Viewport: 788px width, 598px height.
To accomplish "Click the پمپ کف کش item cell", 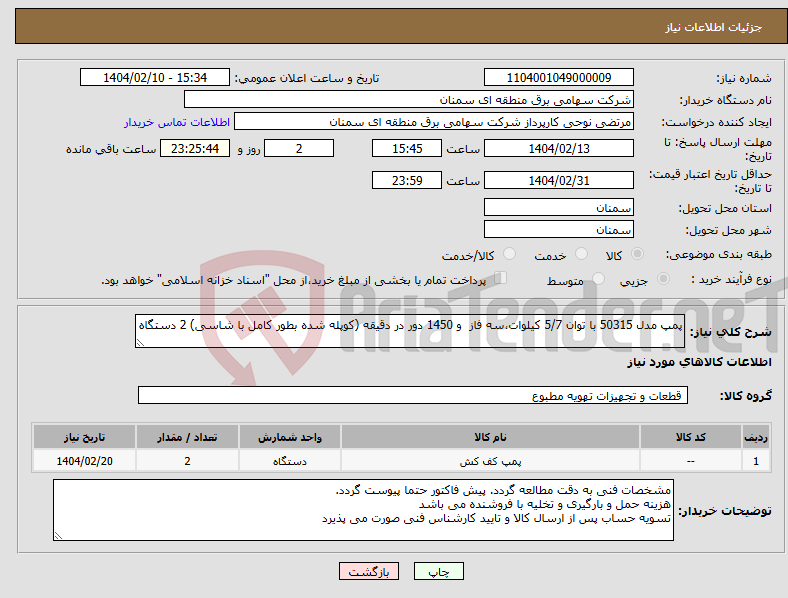I will click(x=490, y=461).
